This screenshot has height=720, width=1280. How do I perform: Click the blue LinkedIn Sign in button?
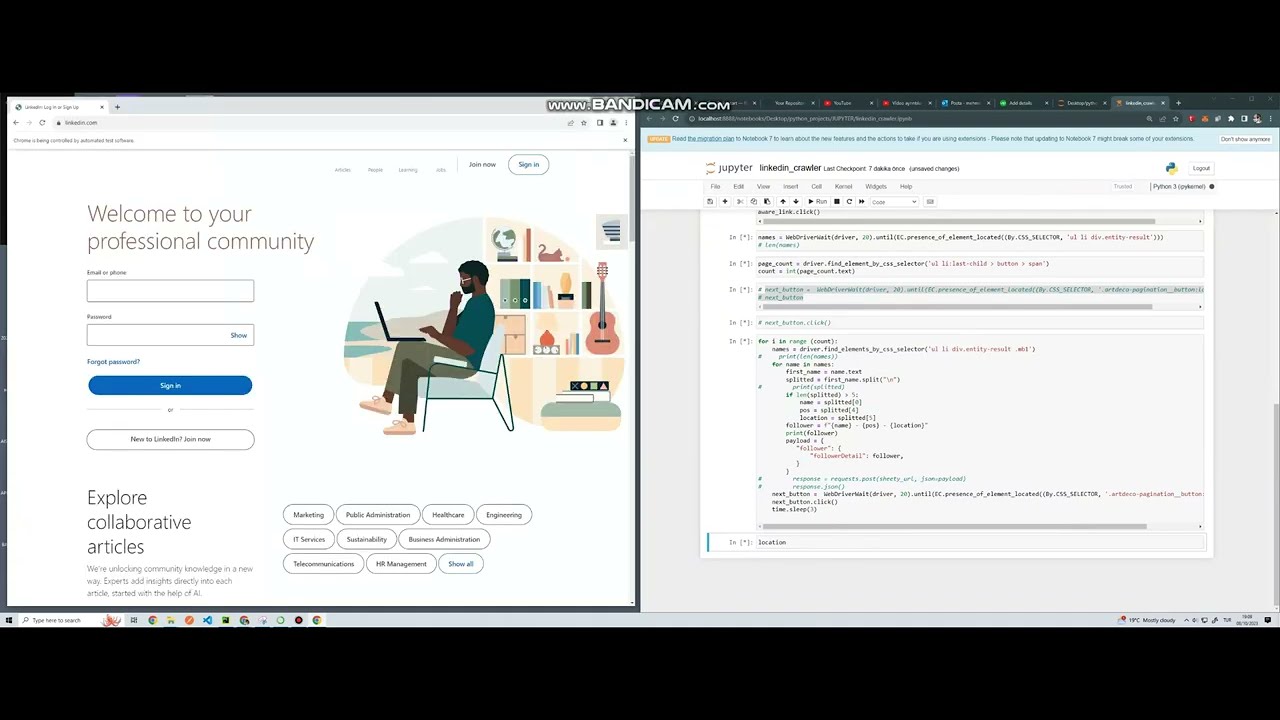170,385
